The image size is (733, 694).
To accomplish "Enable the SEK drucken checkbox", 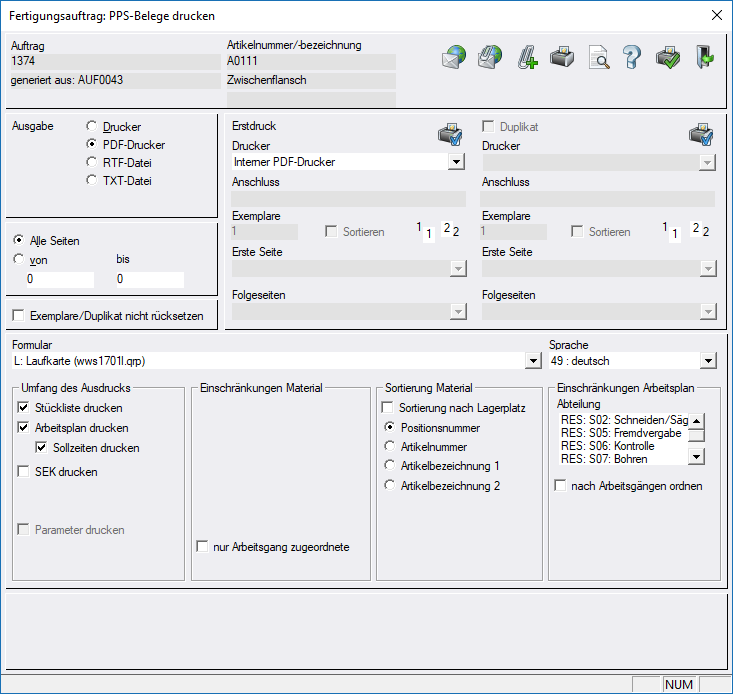I will 24,472.
